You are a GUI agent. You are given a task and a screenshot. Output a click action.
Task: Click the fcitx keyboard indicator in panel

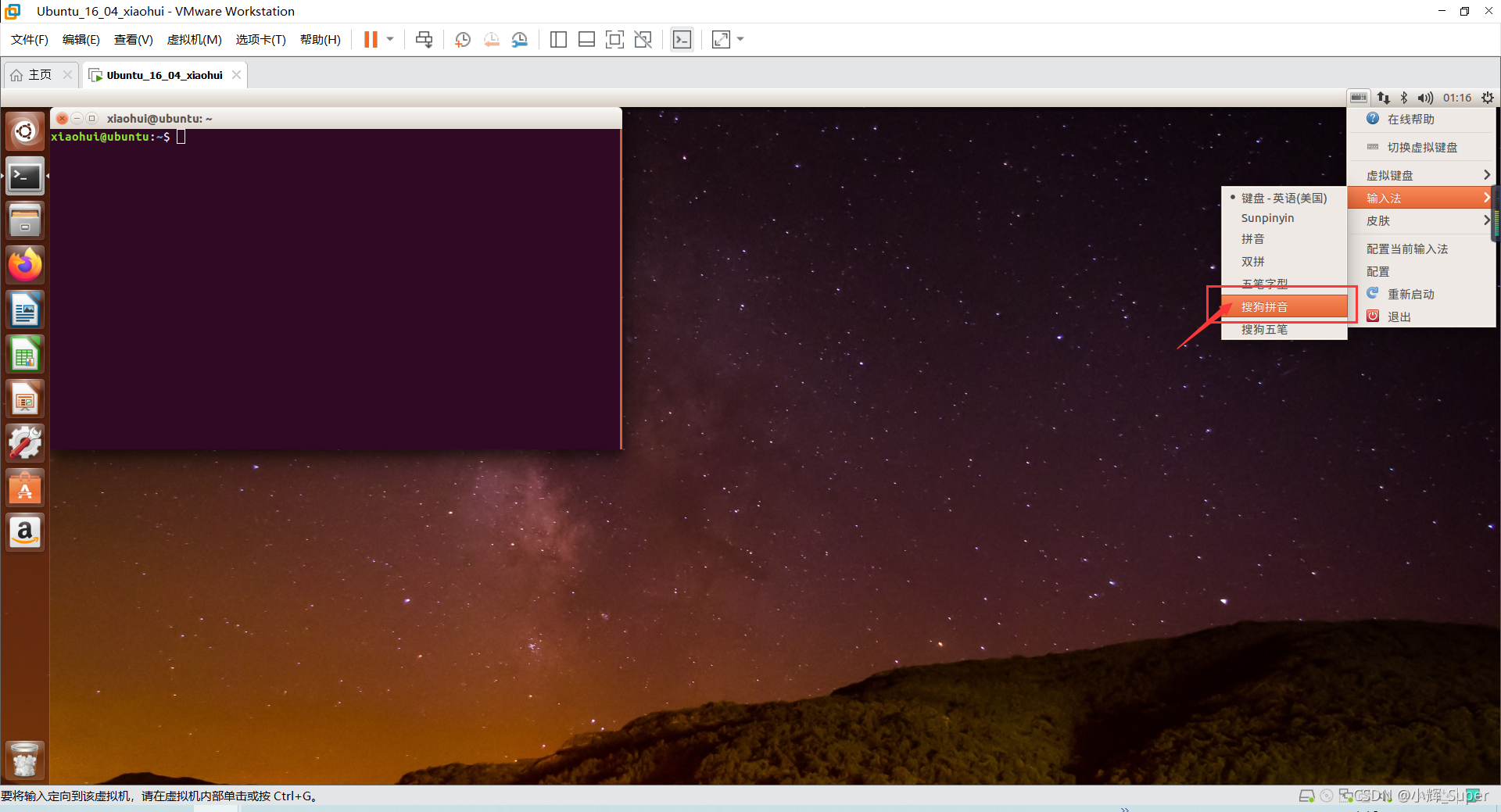pyautogui.click(x=1359, y=98)
